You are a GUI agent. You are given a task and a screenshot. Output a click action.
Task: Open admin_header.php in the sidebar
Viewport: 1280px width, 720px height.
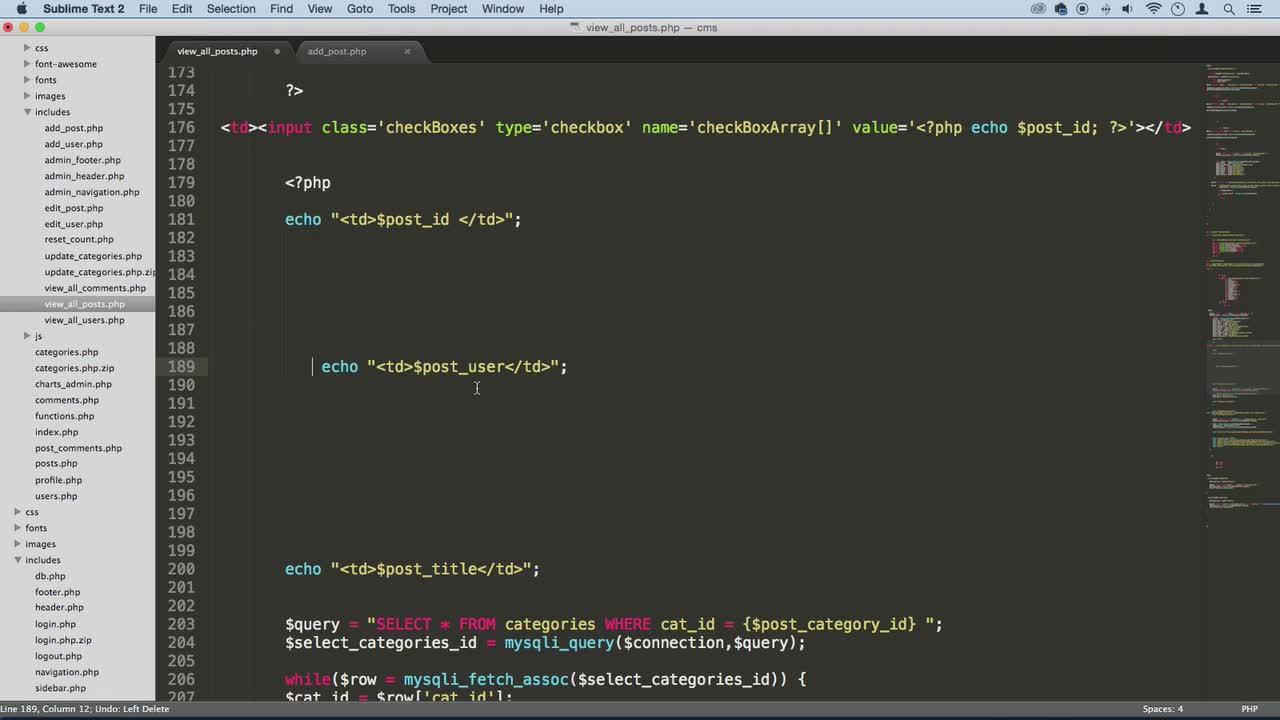click(x=84, y=176)
